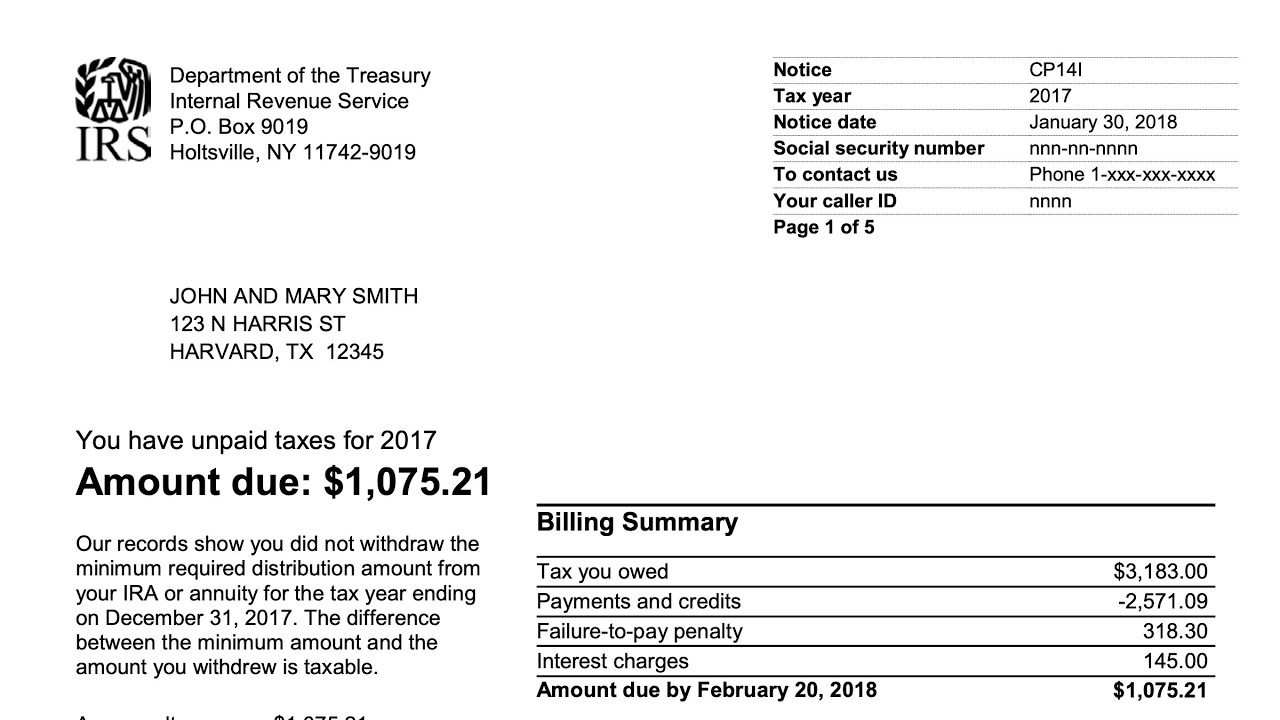Click the "Department of the Treasury" header text
The image size is (1280, 720).
[x=300, y=76]
